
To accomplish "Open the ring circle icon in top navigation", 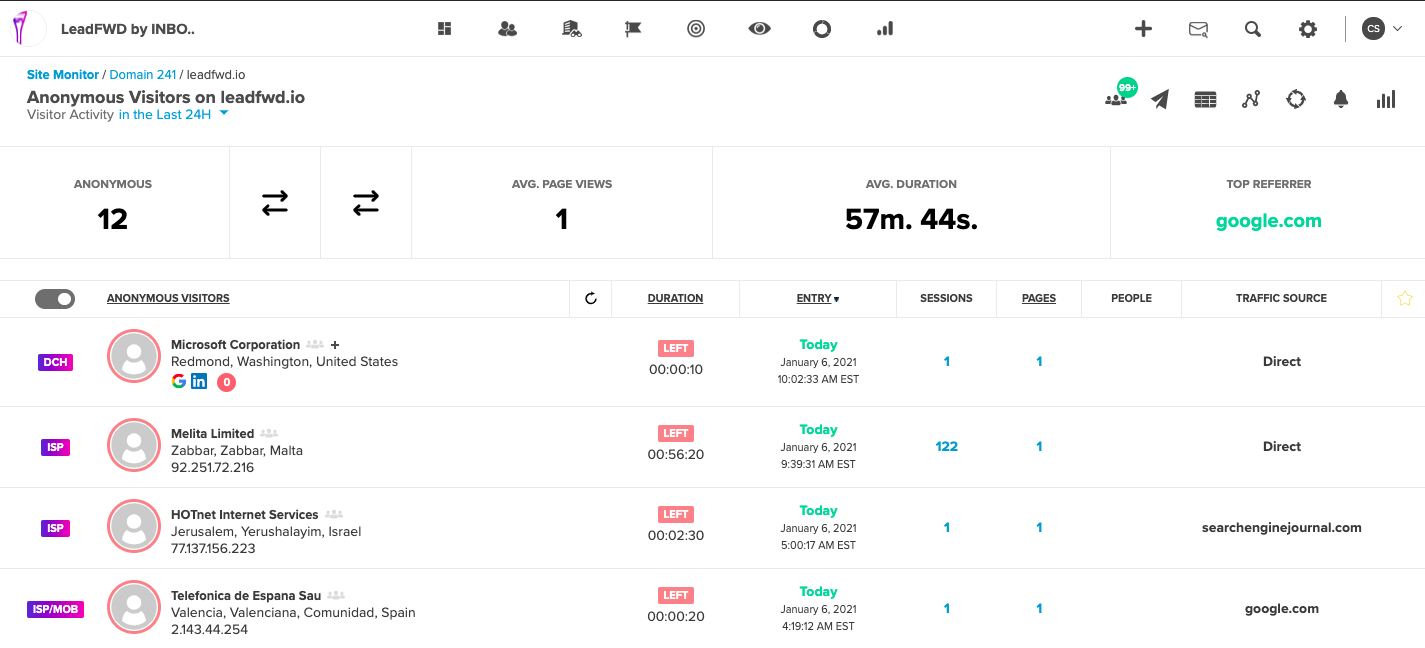I will click(x=822, y=29).
